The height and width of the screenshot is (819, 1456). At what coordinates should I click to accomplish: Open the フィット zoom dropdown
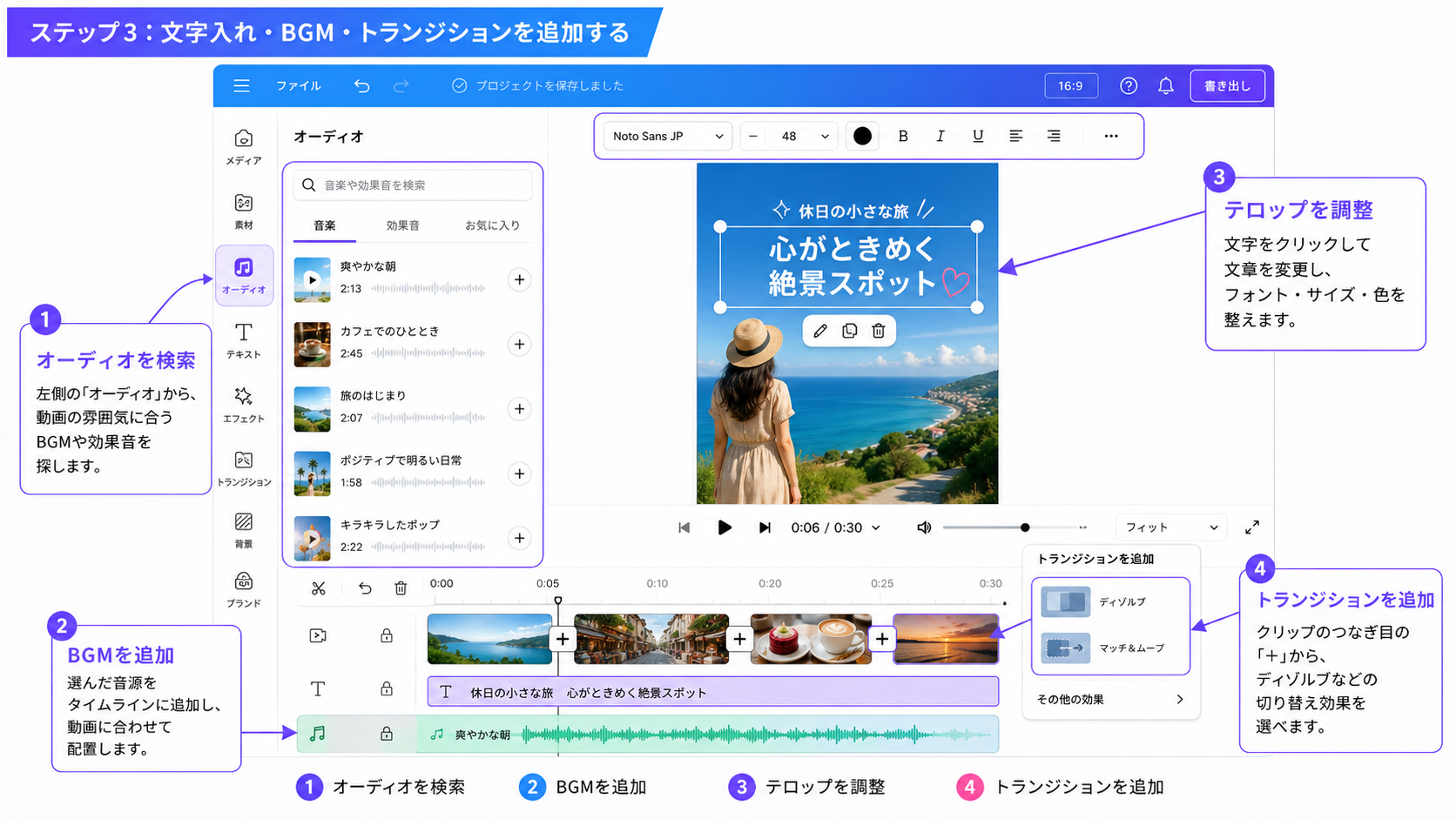point(1171,527)
